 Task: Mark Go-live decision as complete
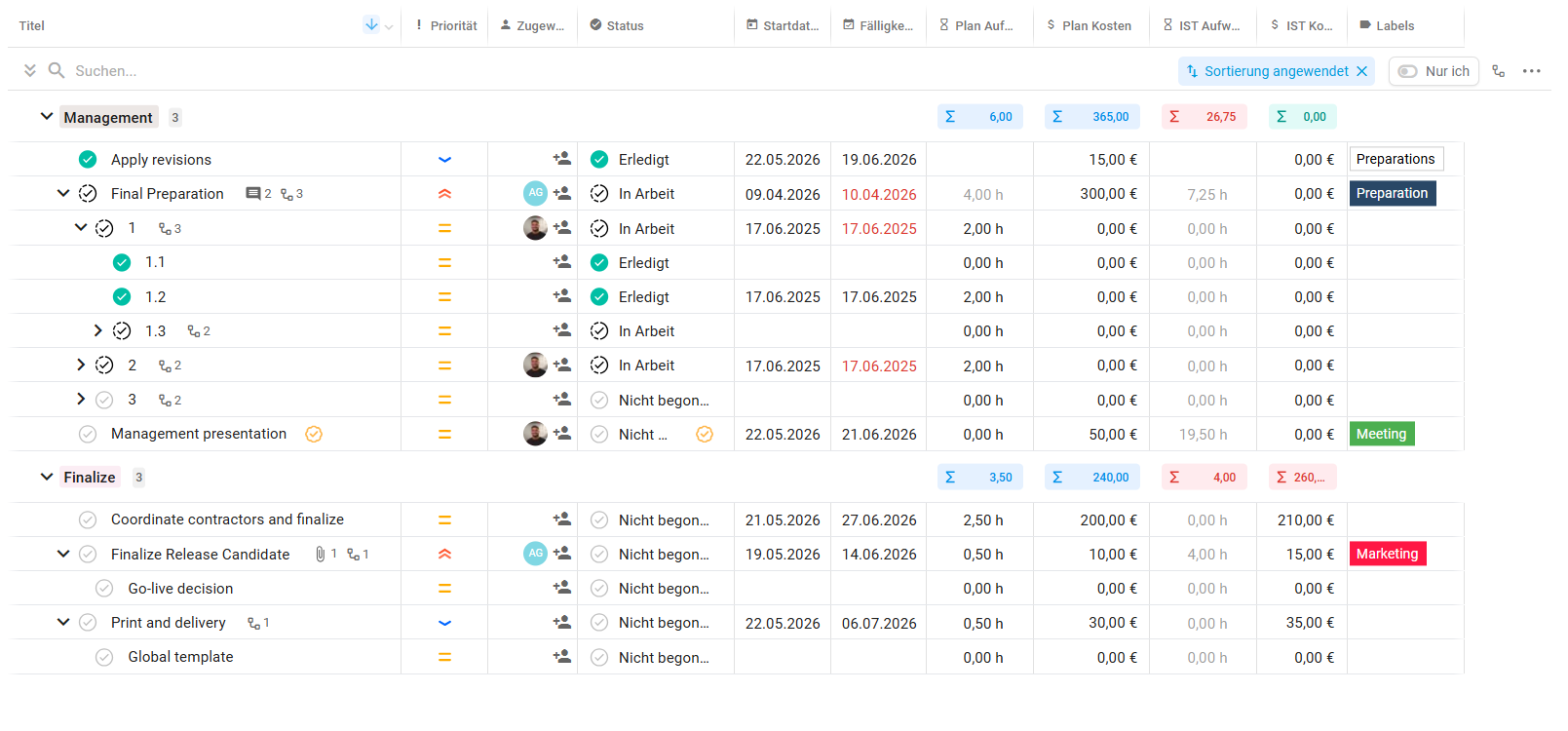click(x=104, y=589)
